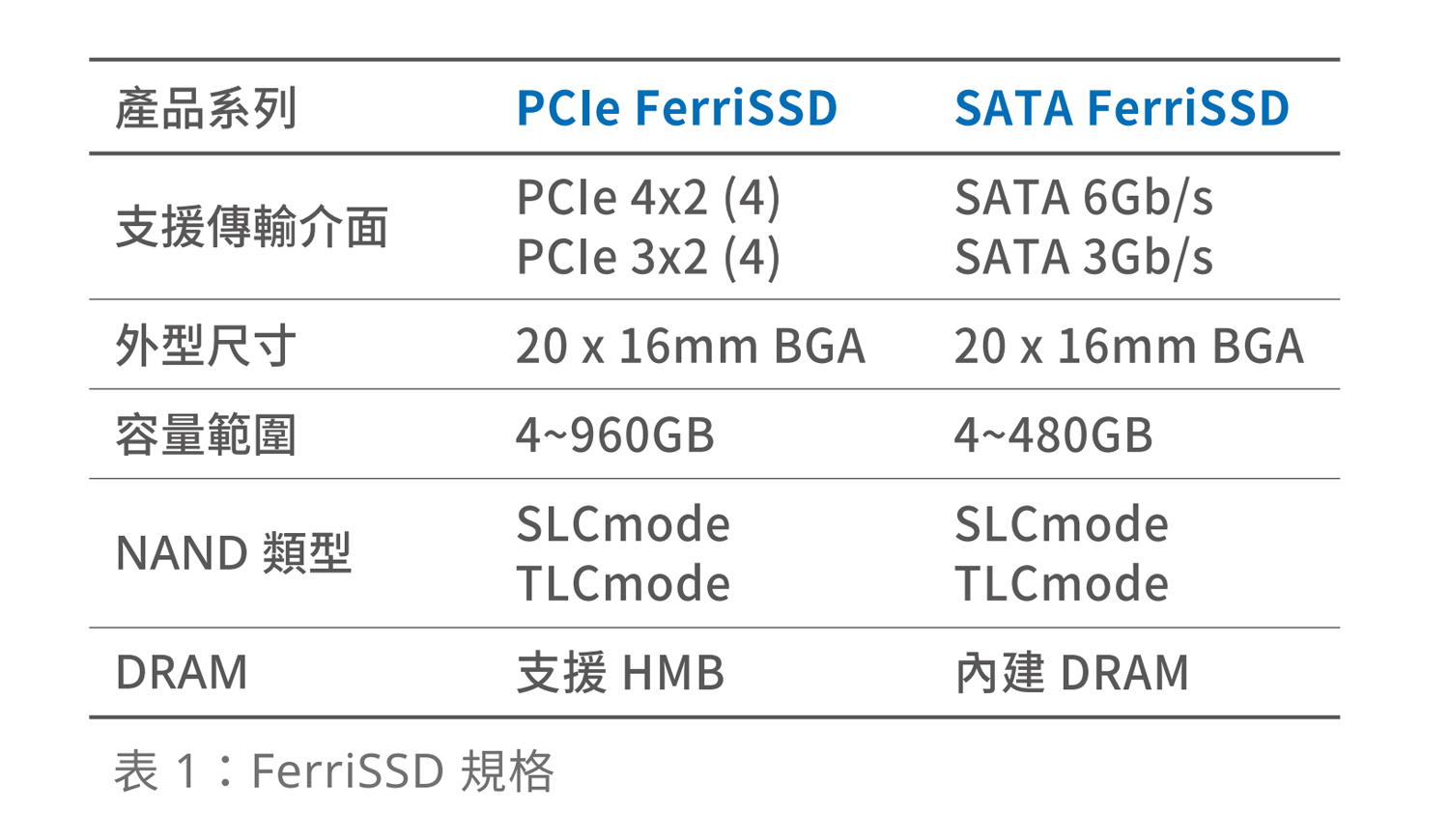The width and height of the screenshot is (1449, 840).
Task: Click the SATA FerriSSD column header
Action: click(1122, 108)
